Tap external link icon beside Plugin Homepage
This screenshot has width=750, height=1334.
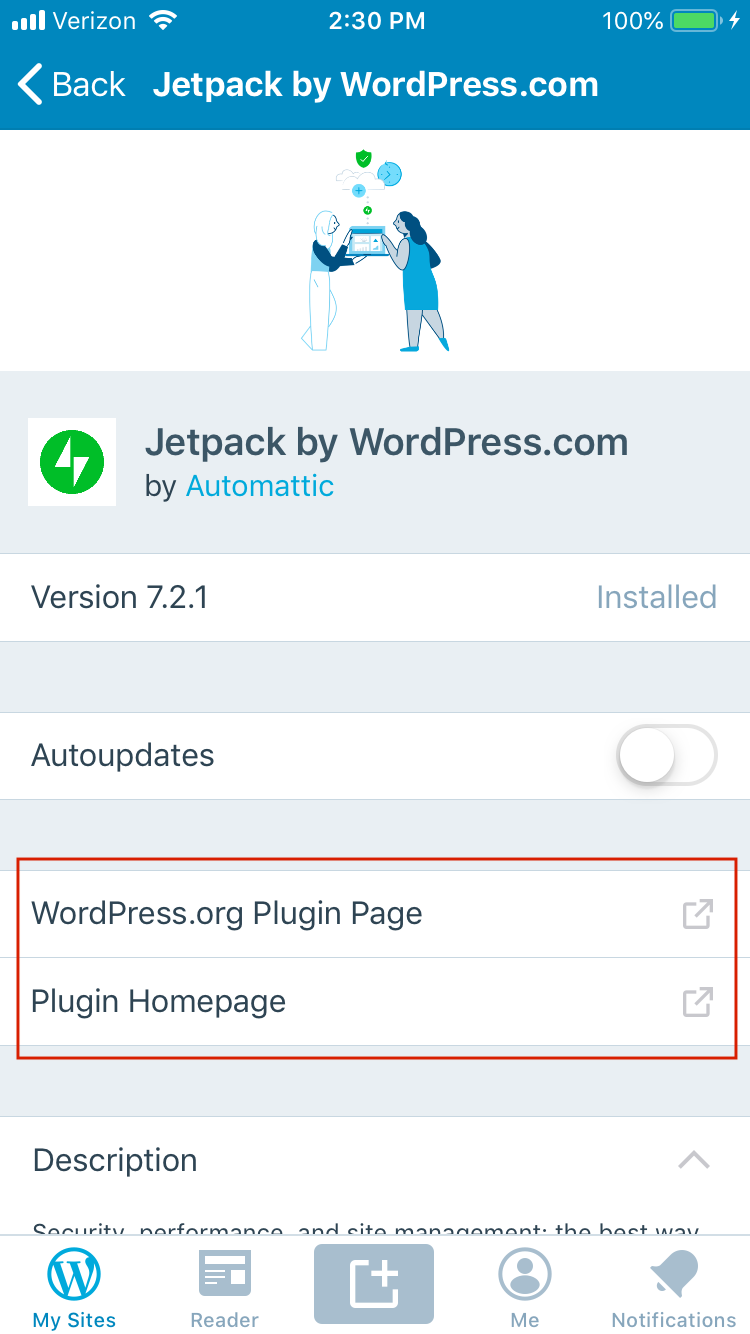[697, 1002]
